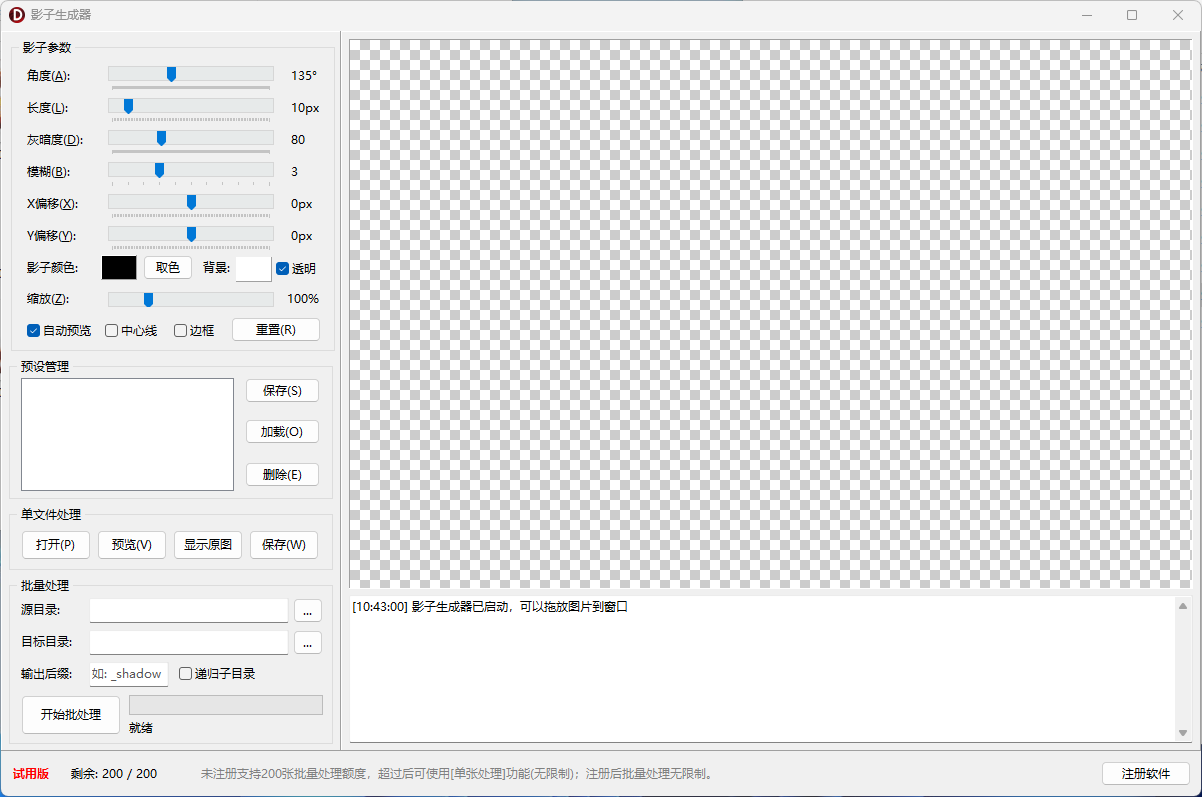Click the 缩放 zoom slider handle

click(x=148, y=299)
